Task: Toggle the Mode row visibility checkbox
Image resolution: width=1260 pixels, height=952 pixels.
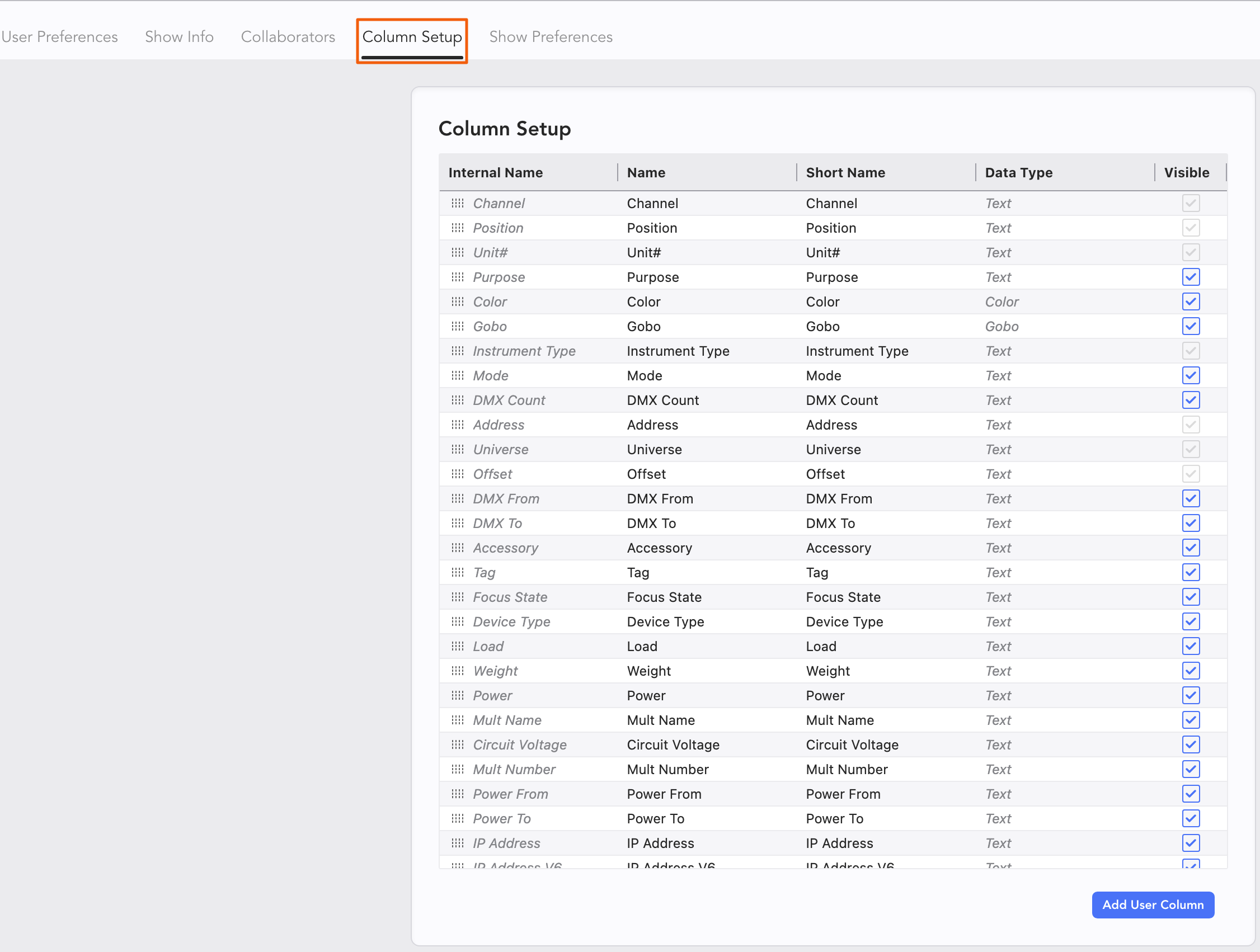Action: click(x=1191, y=376)
